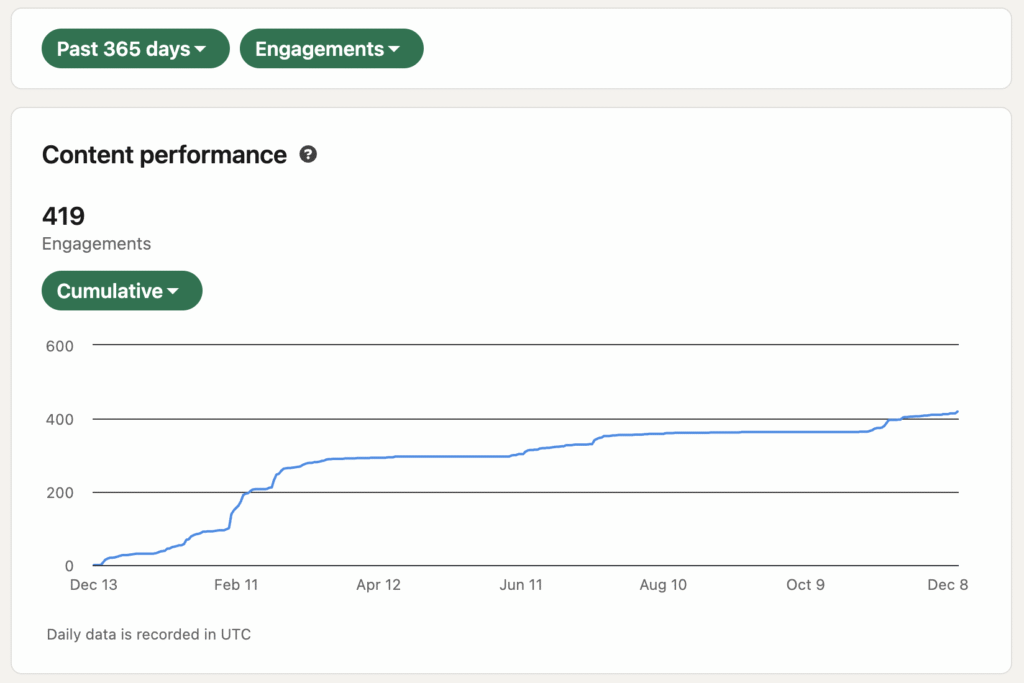The image size is (1024, 683).
Task: Expand the Engagements metric filter pill
Action: [331, 49]
